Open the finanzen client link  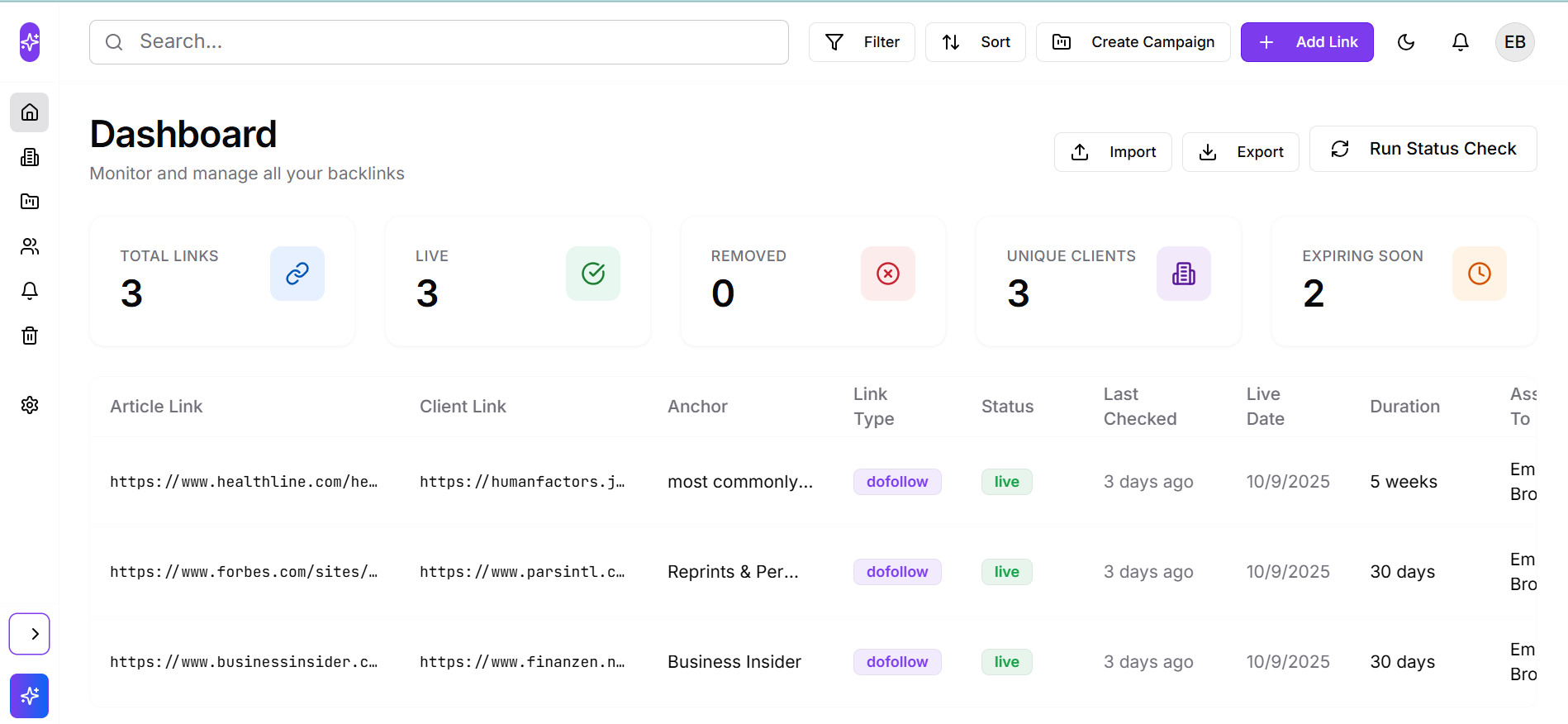522,662
